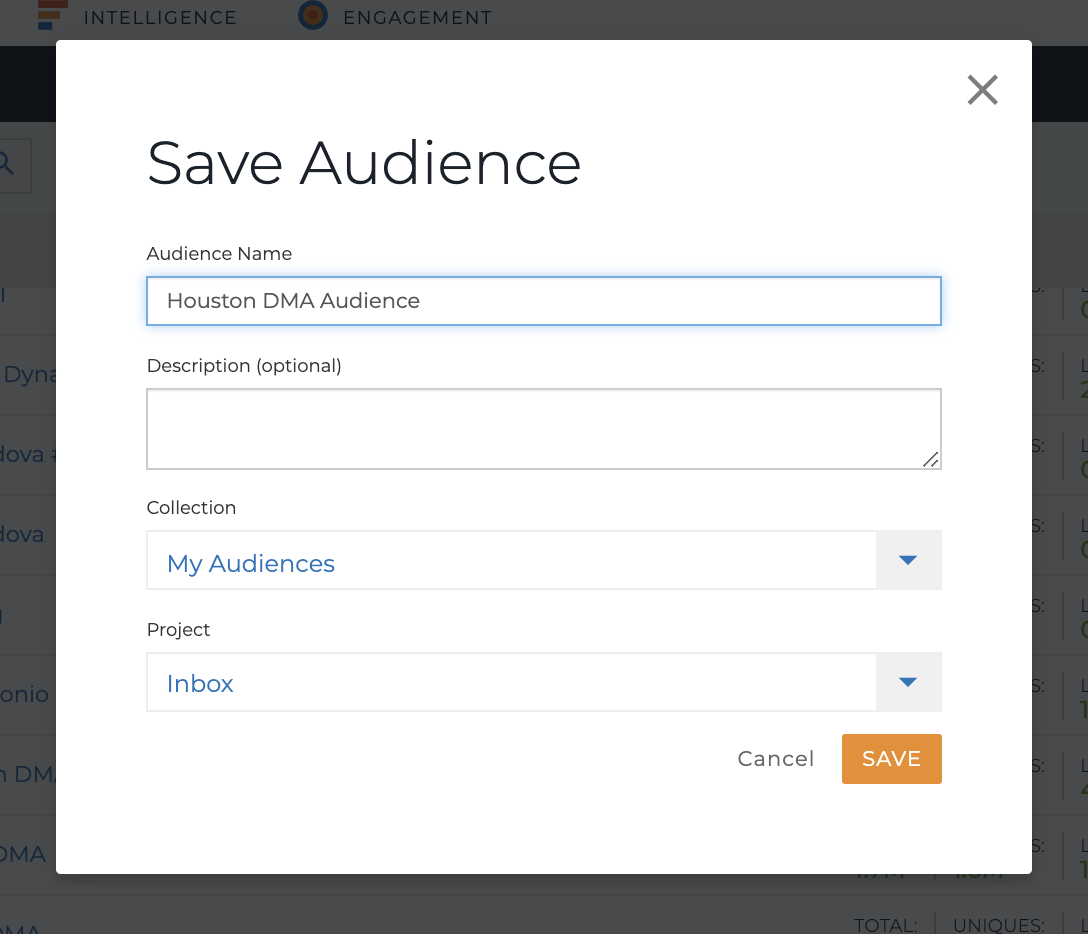
Task: Click the Audience Name label
Action: tap(219, 254)
